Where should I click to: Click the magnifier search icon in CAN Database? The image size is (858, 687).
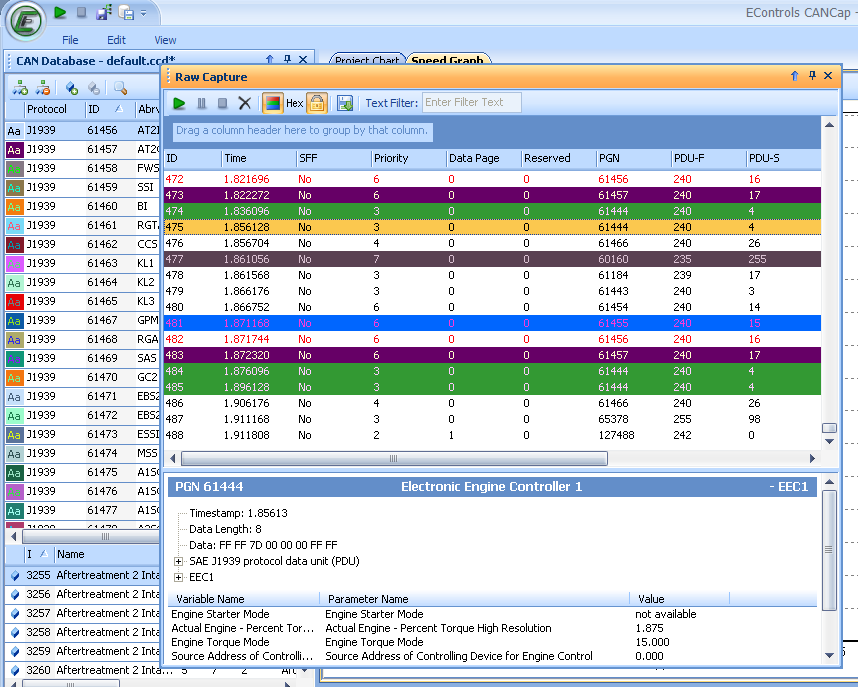click(120, 87)
